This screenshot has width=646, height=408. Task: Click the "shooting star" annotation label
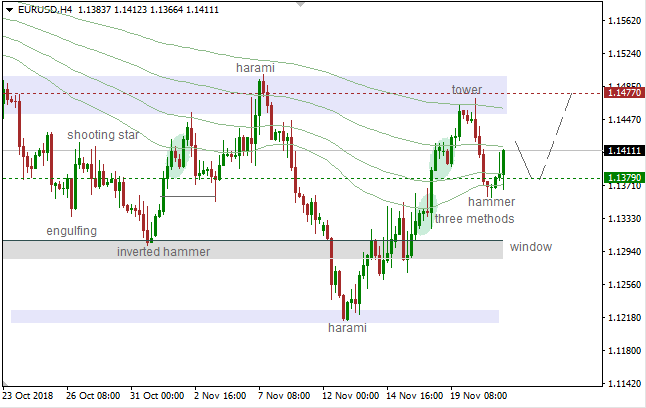click(x=105, y=134)
